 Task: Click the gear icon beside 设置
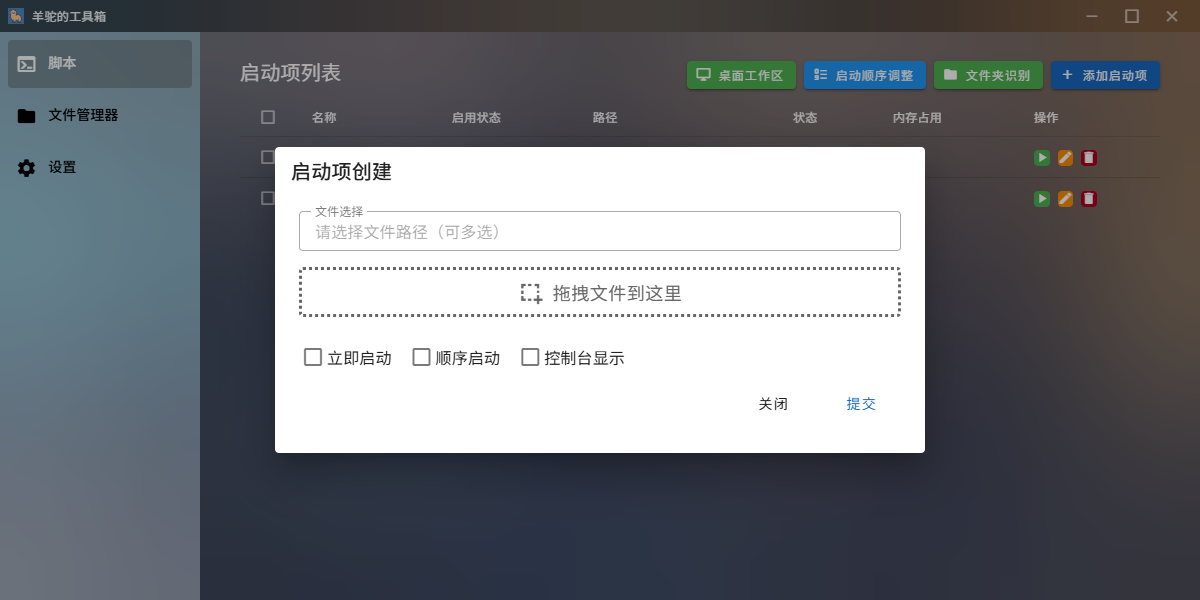pyautogui.click(x=27, y=168)
